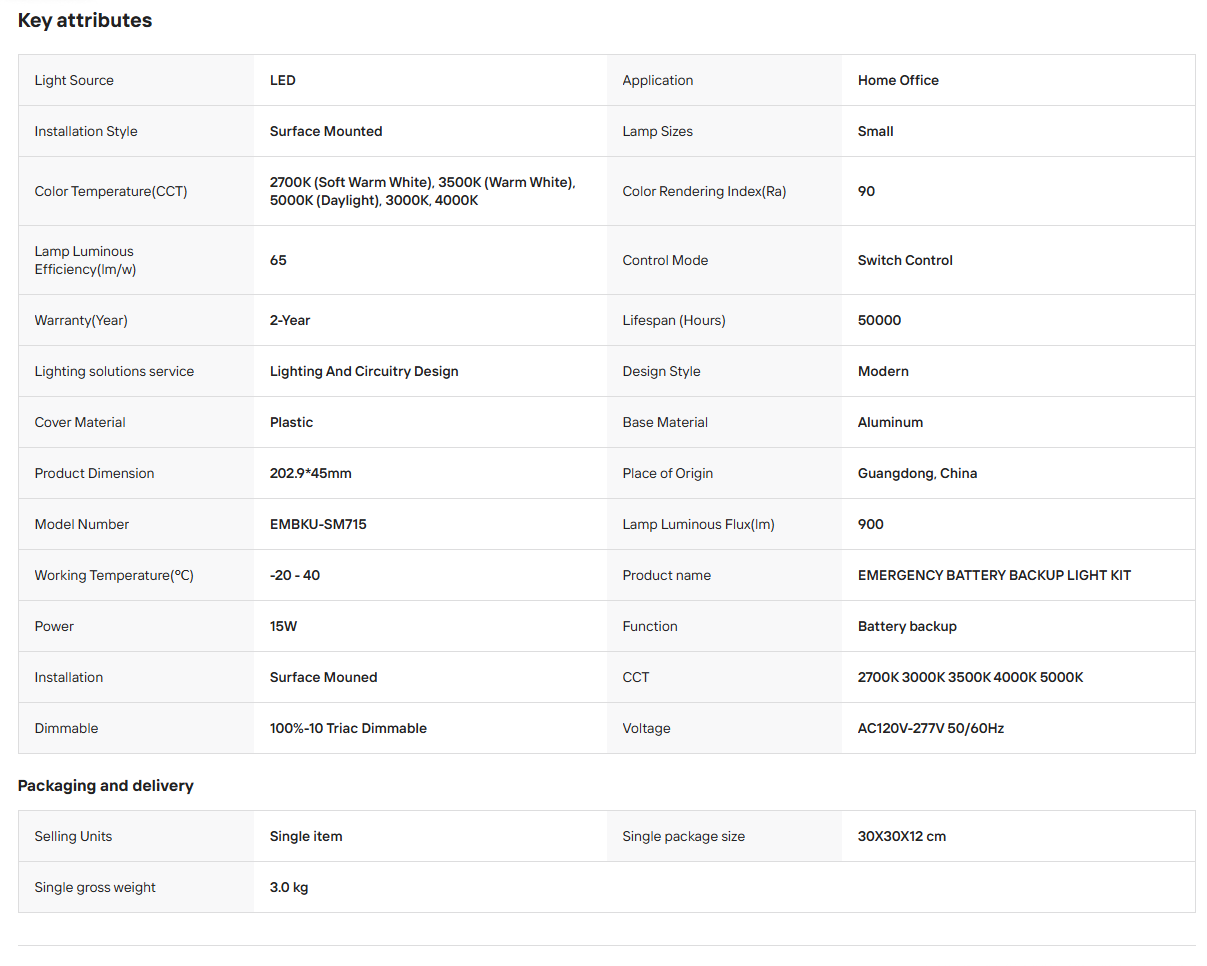This screenshot has height=966, width=1207.
Task: Select the 15W power value
Action: 283,626
